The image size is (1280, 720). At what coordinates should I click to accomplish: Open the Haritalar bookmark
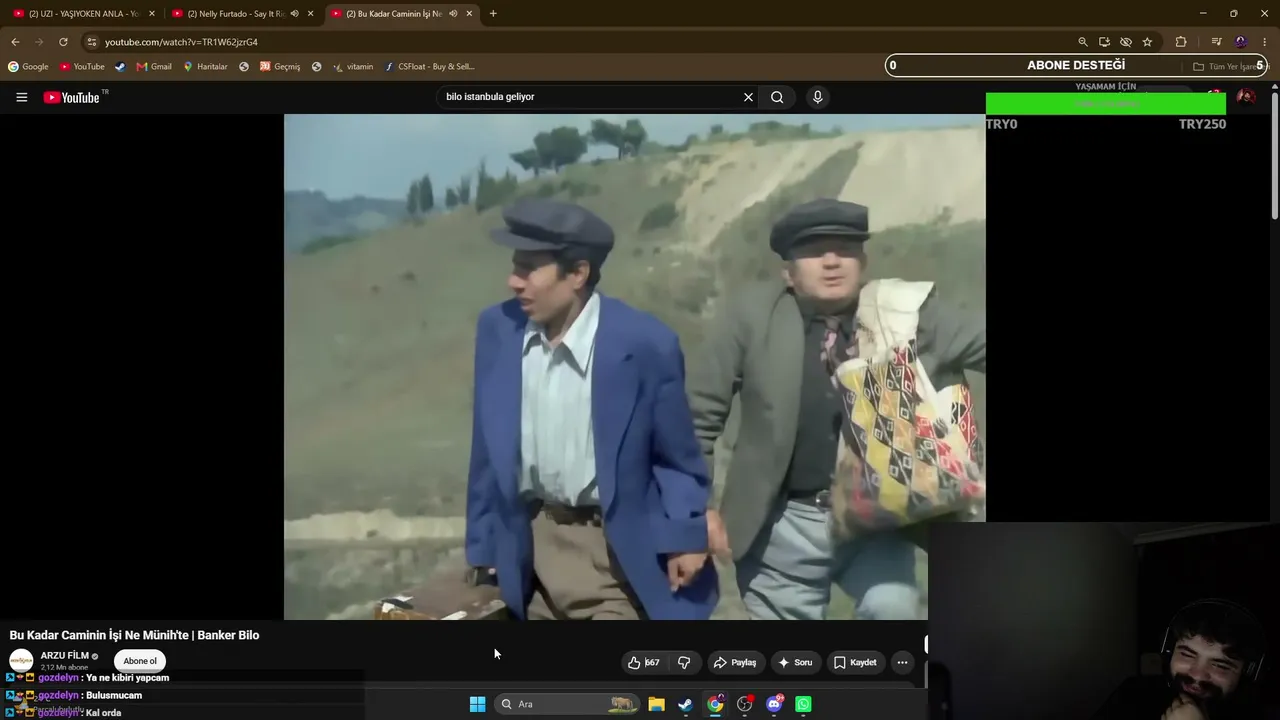(205, 67)
